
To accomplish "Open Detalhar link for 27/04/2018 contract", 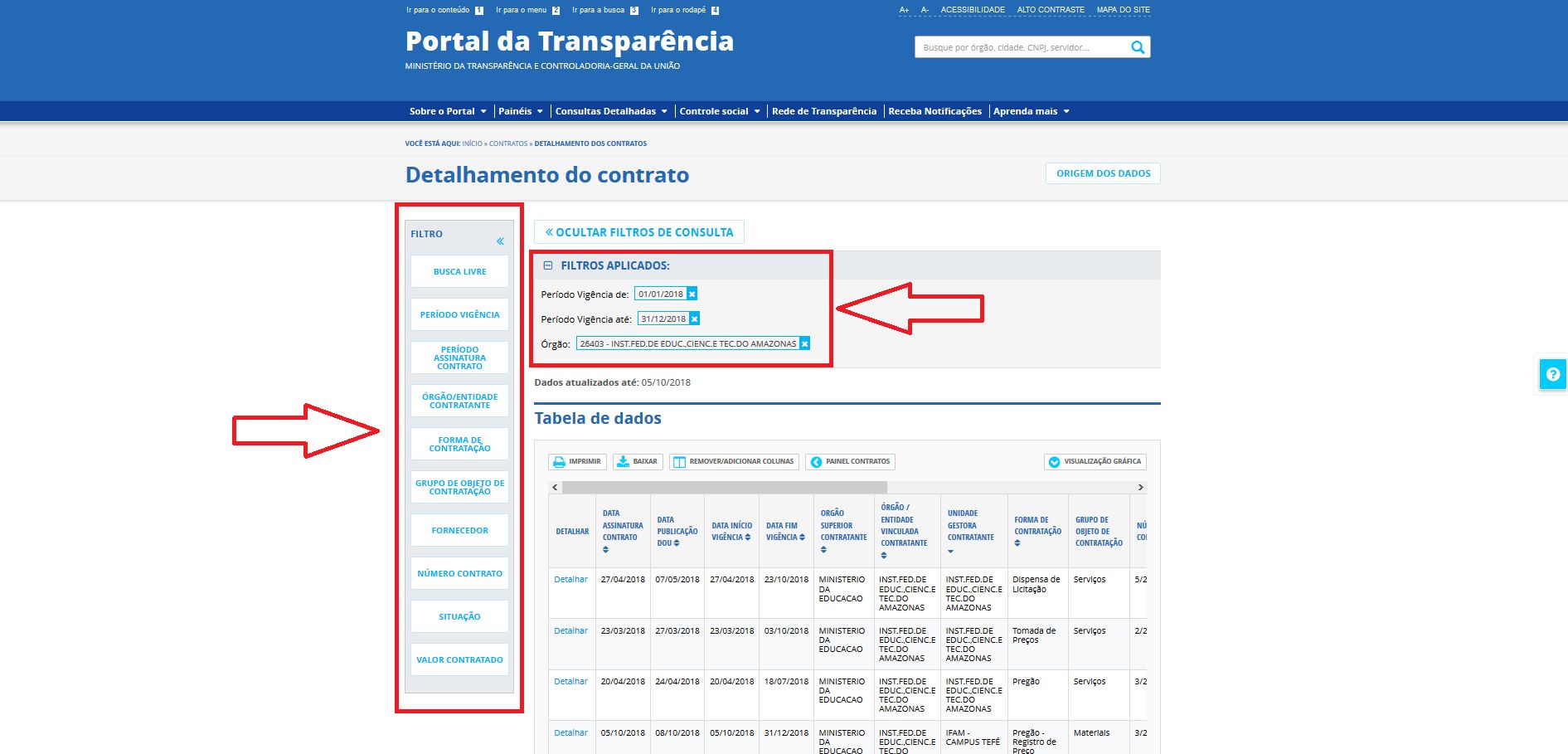I will pyautogui.click(x=570, y=580).
